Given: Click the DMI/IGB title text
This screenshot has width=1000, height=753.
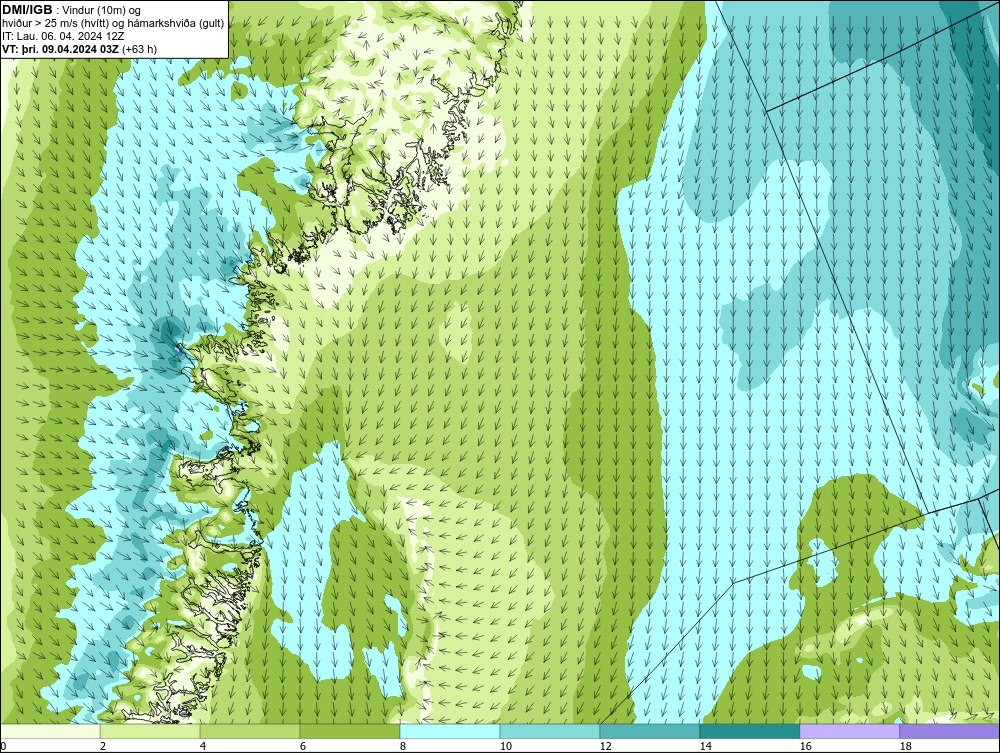Looking at the screenshot, I should (x=27, y=10).
